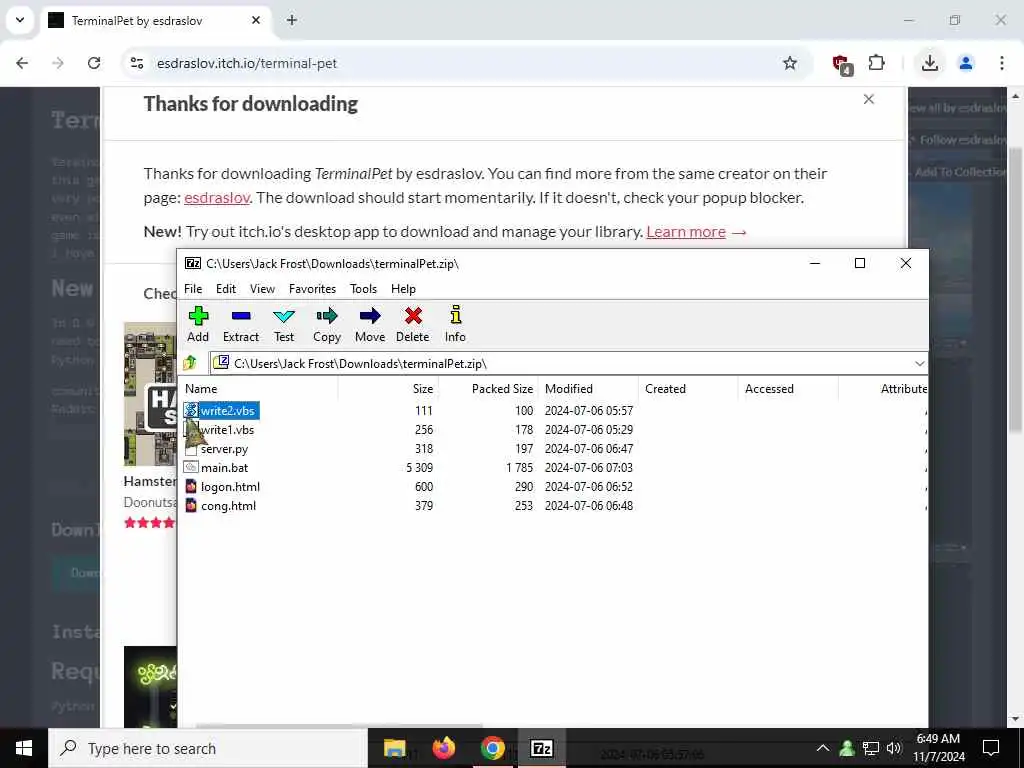Extract files using the Extract toolbar icon
The width and height of the screenshot is (1024, 768).
240,325
